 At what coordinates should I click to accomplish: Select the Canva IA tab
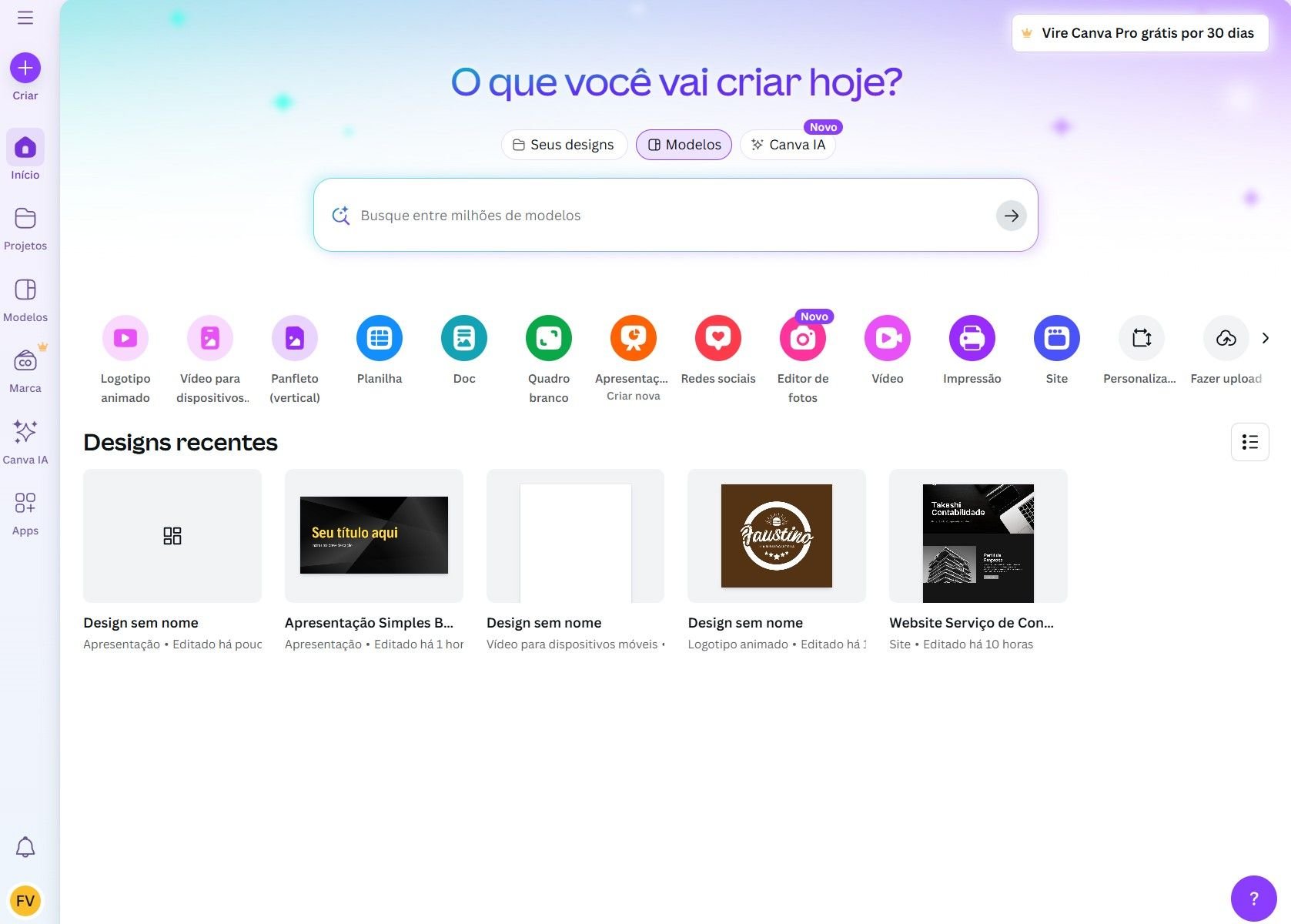click(788, 145)
